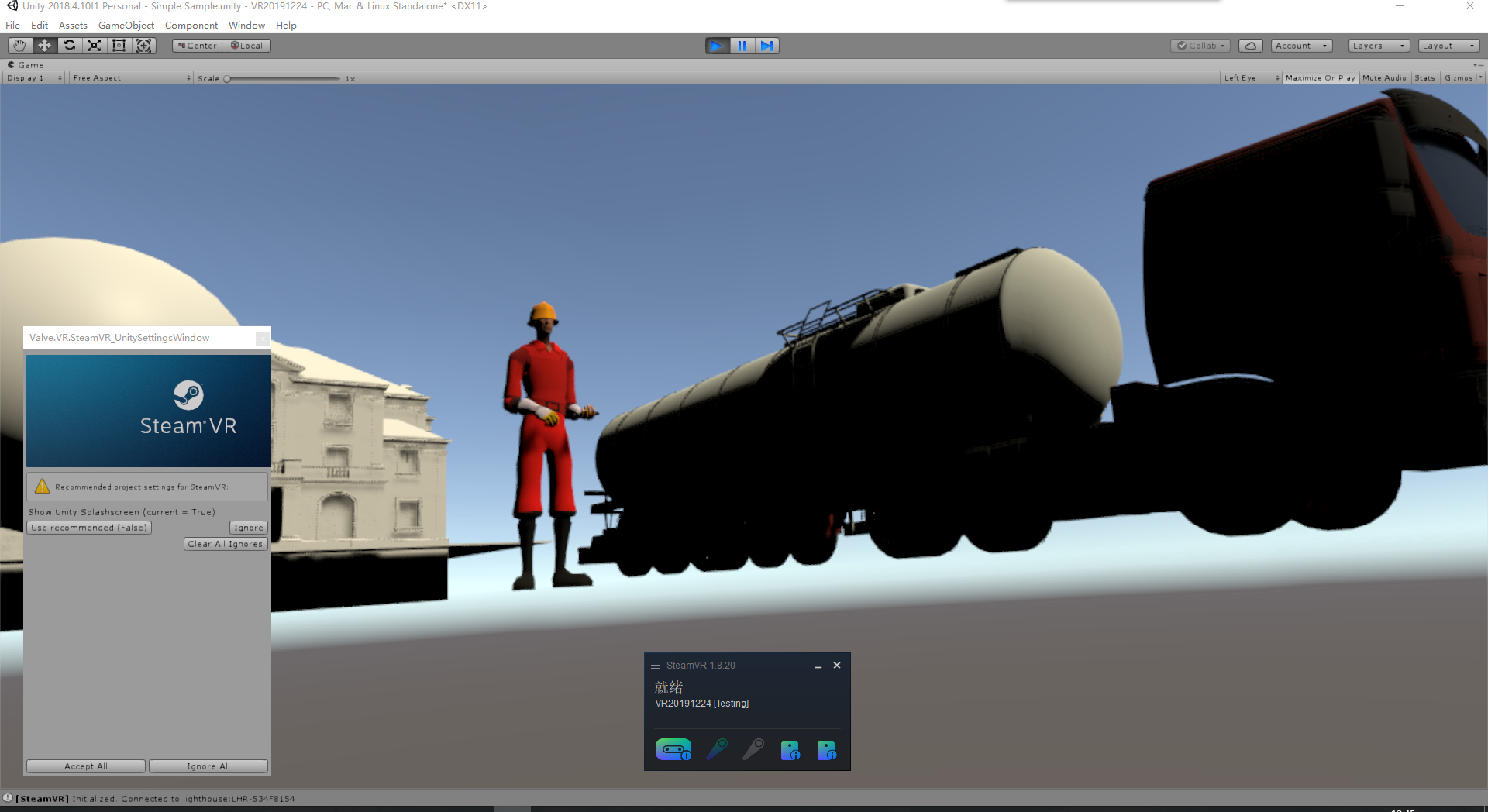Close the SteamVR settings window
Viewport: 1488px width, 812px height.
[263, 339]
